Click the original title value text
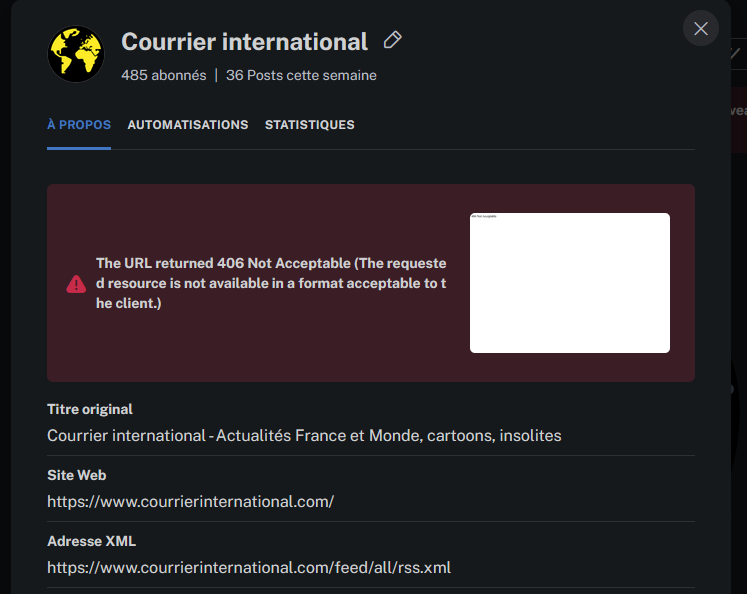The height and width of the screenshot is (594, 747). (x=304, y=436)
